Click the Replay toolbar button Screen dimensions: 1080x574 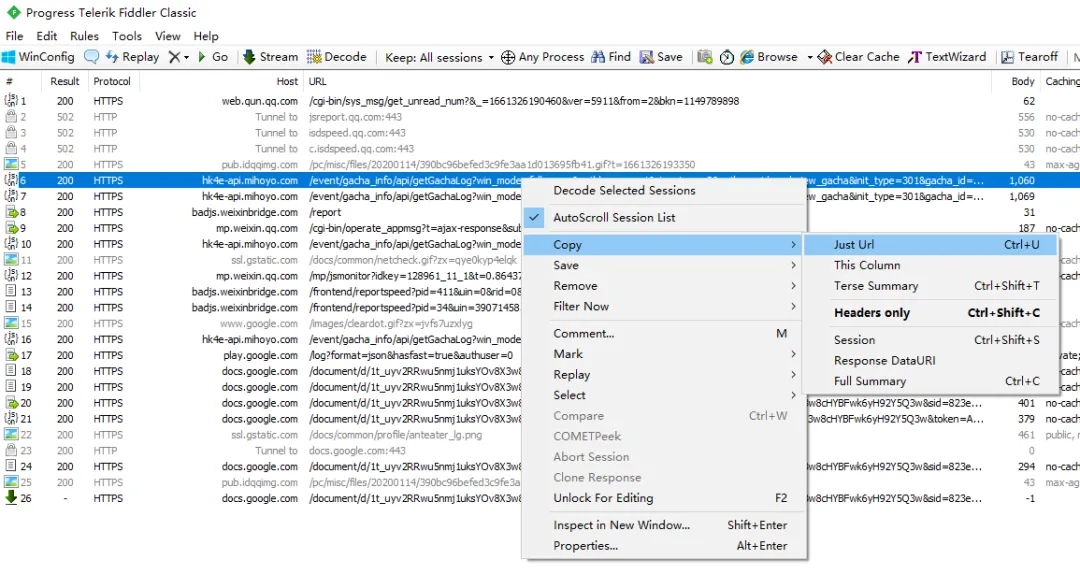[x=131, y=57]
